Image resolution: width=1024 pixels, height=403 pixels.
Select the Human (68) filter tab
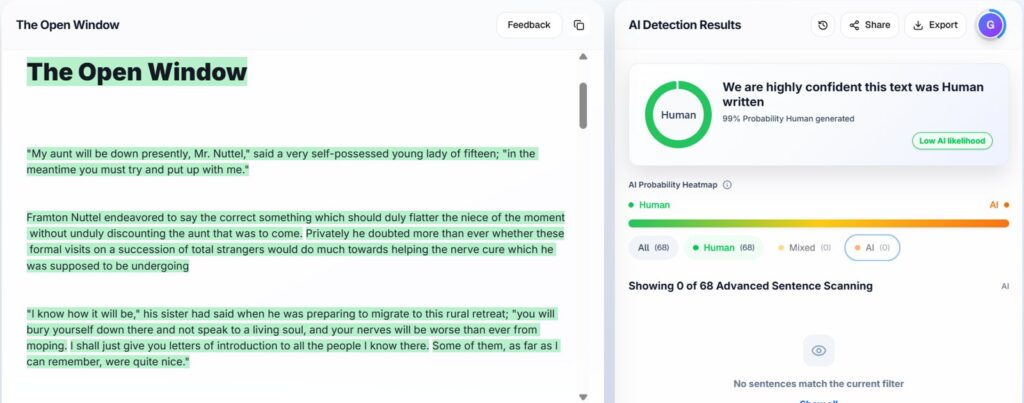[724, 248]
